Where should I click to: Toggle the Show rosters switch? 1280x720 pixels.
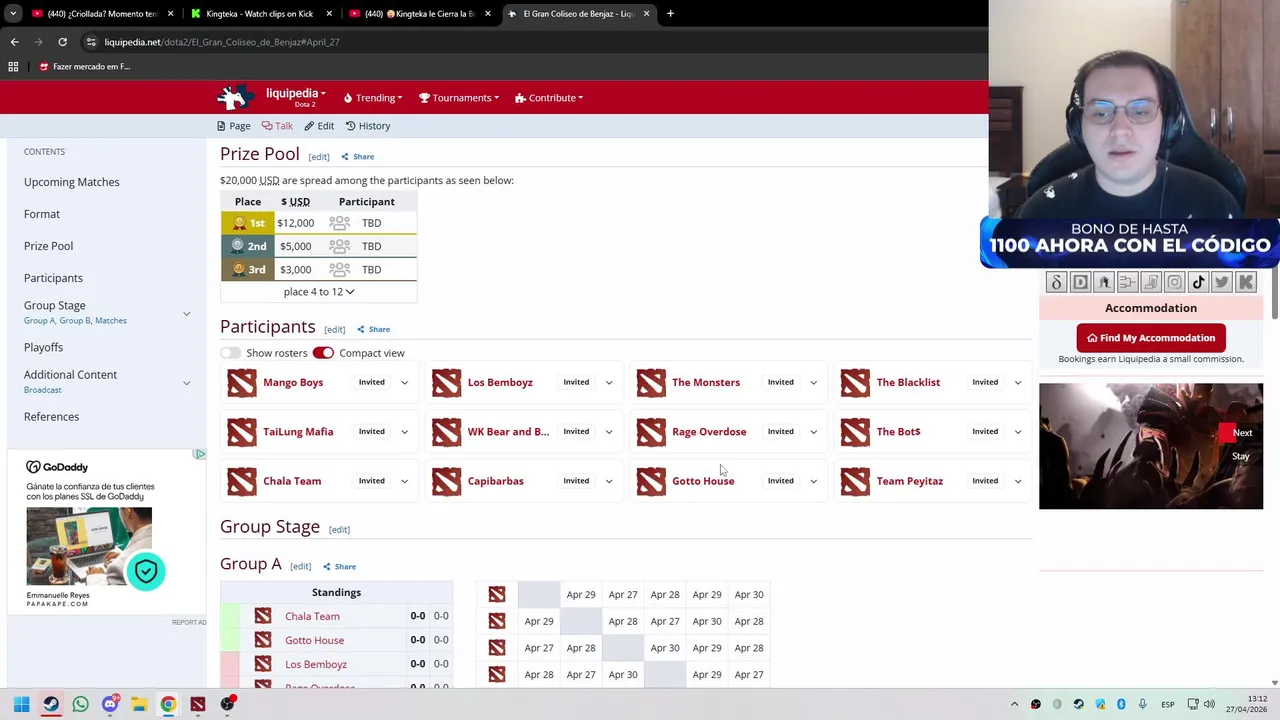[231, 353]
